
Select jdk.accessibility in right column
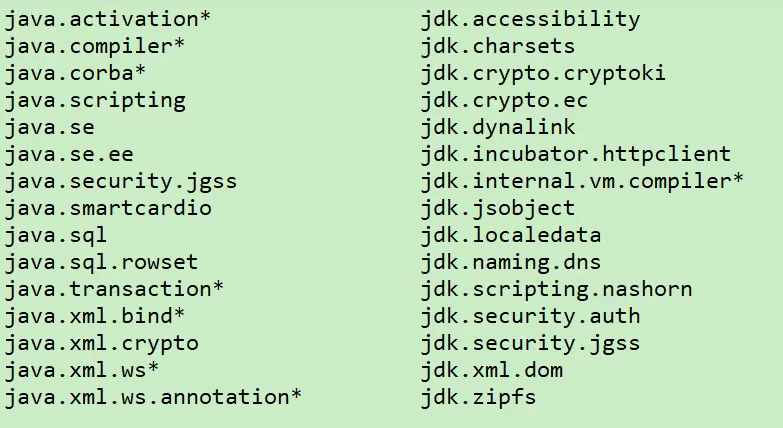tap(530, 19)
